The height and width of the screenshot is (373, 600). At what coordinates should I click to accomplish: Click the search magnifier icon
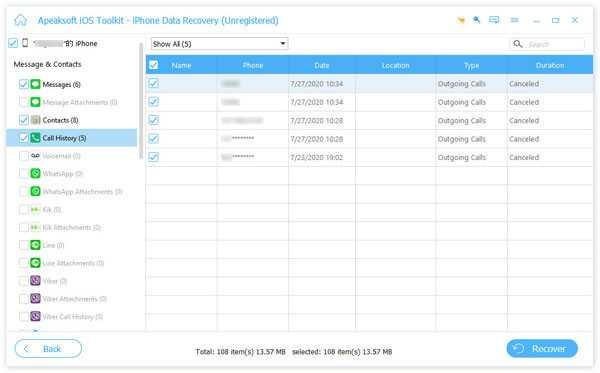click(518, 44)
